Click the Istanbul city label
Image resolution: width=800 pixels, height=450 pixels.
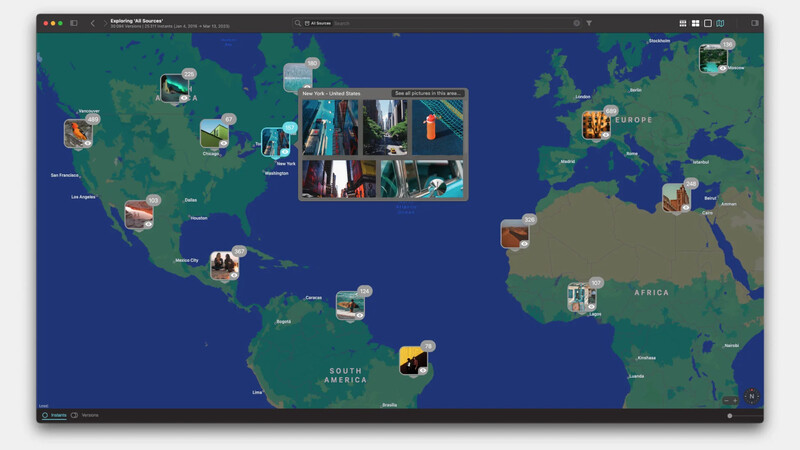[701, 162]
